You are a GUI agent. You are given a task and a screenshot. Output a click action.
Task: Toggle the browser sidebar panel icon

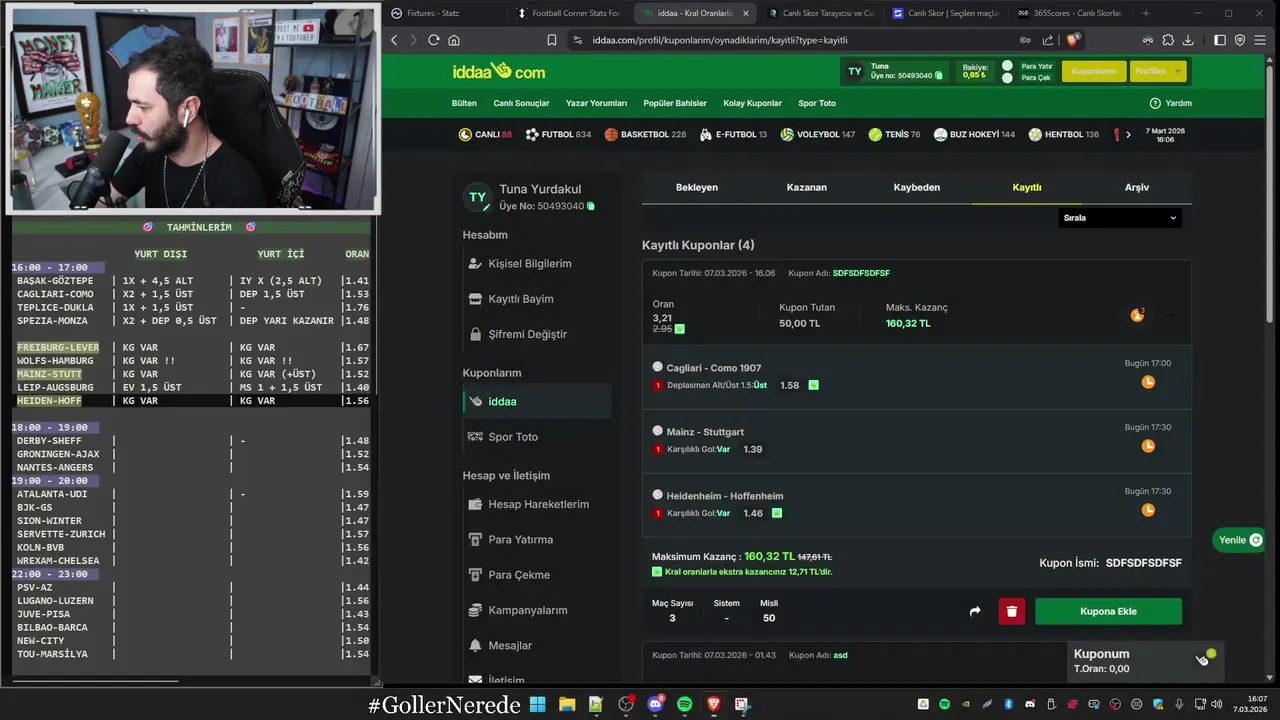[1220, 40]
